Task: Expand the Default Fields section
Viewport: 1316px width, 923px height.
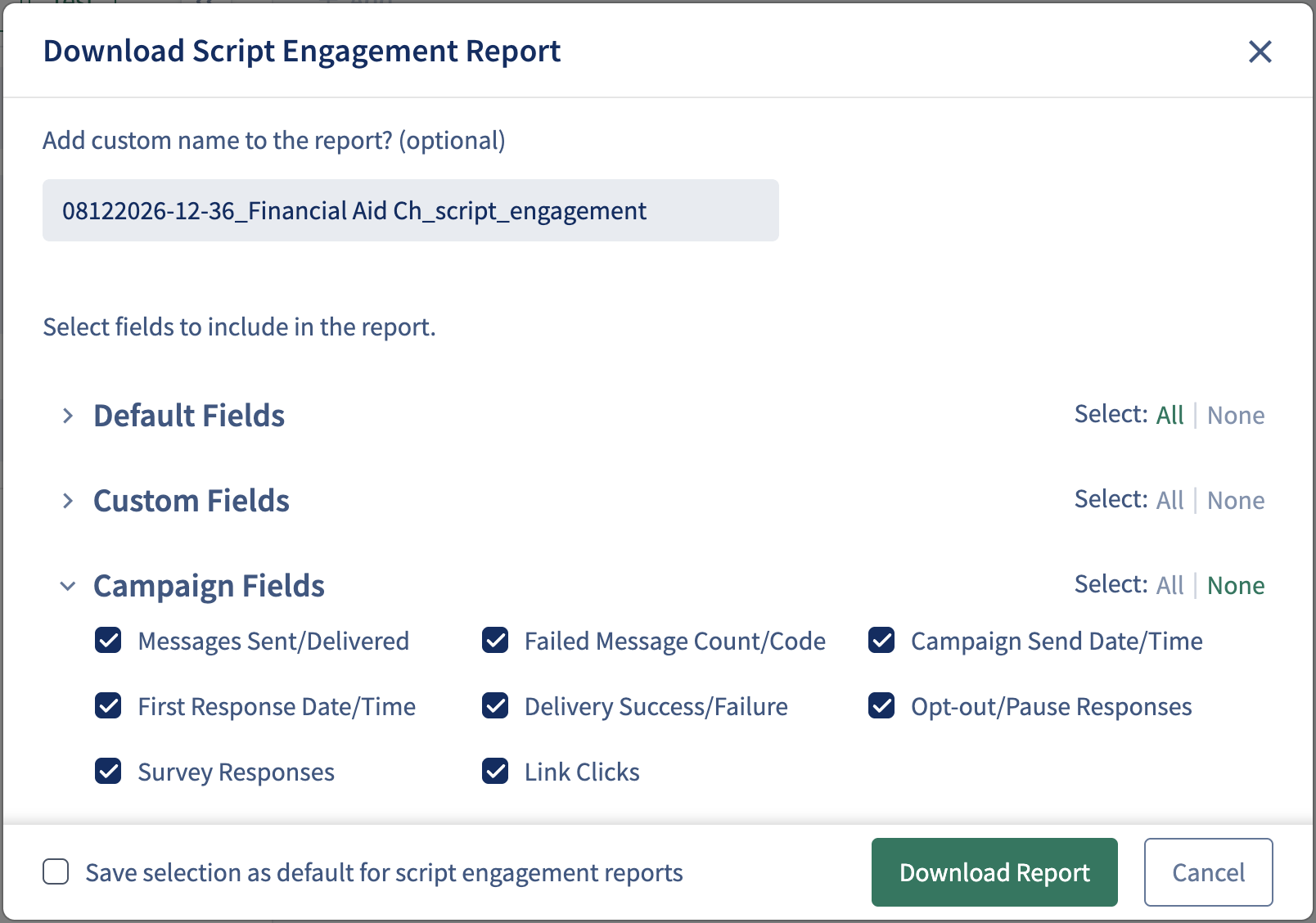Action: (68, 416)
